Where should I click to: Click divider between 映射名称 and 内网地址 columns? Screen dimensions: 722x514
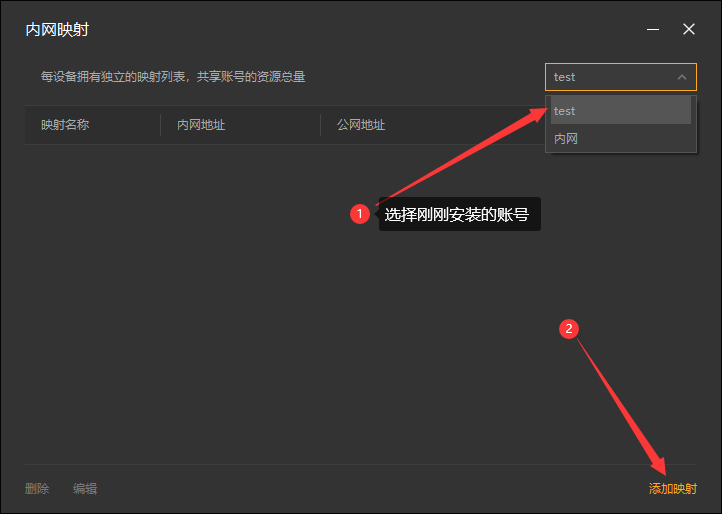(160, 125)
